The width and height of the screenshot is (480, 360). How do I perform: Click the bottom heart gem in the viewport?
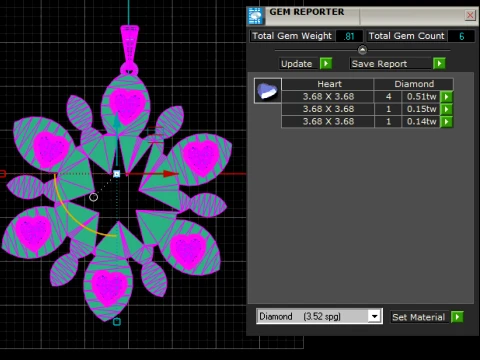[x=109, y=288]
